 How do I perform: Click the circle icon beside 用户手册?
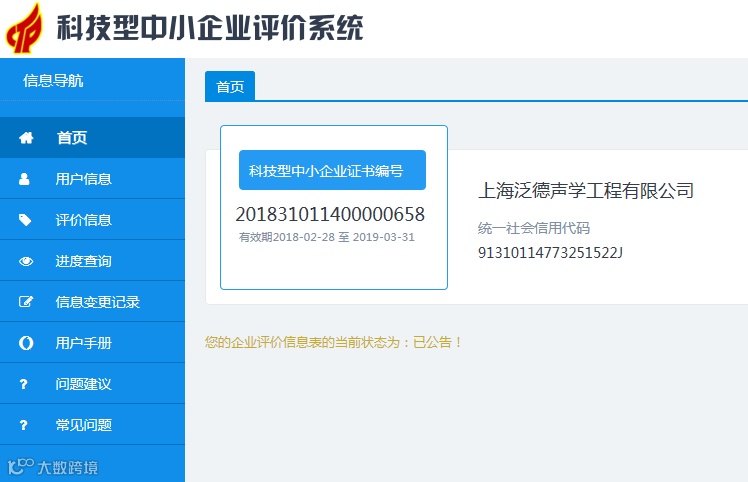(26, 343)
